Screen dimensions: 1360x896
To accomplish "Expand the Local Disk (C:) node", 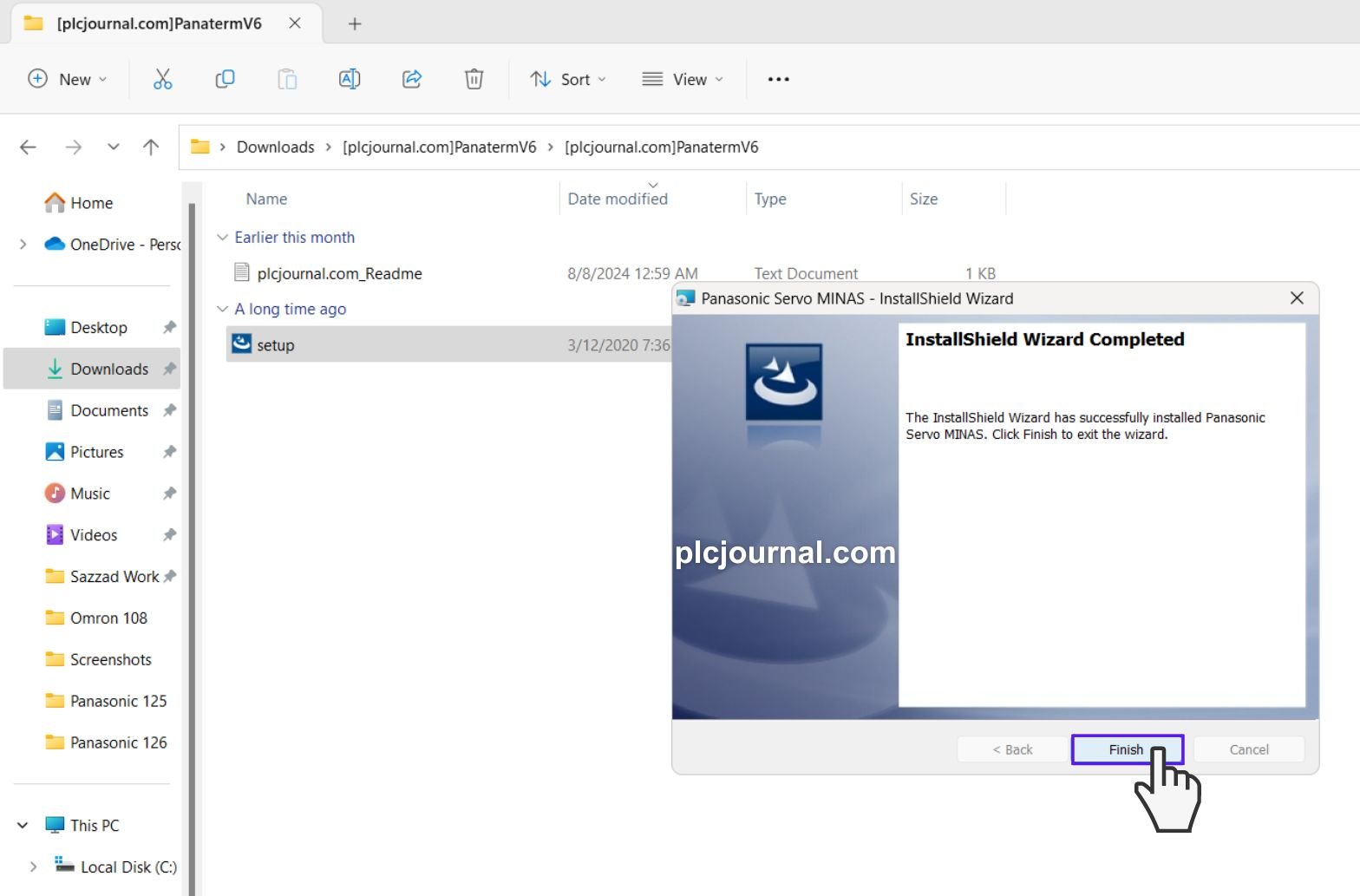I will 33,867.
